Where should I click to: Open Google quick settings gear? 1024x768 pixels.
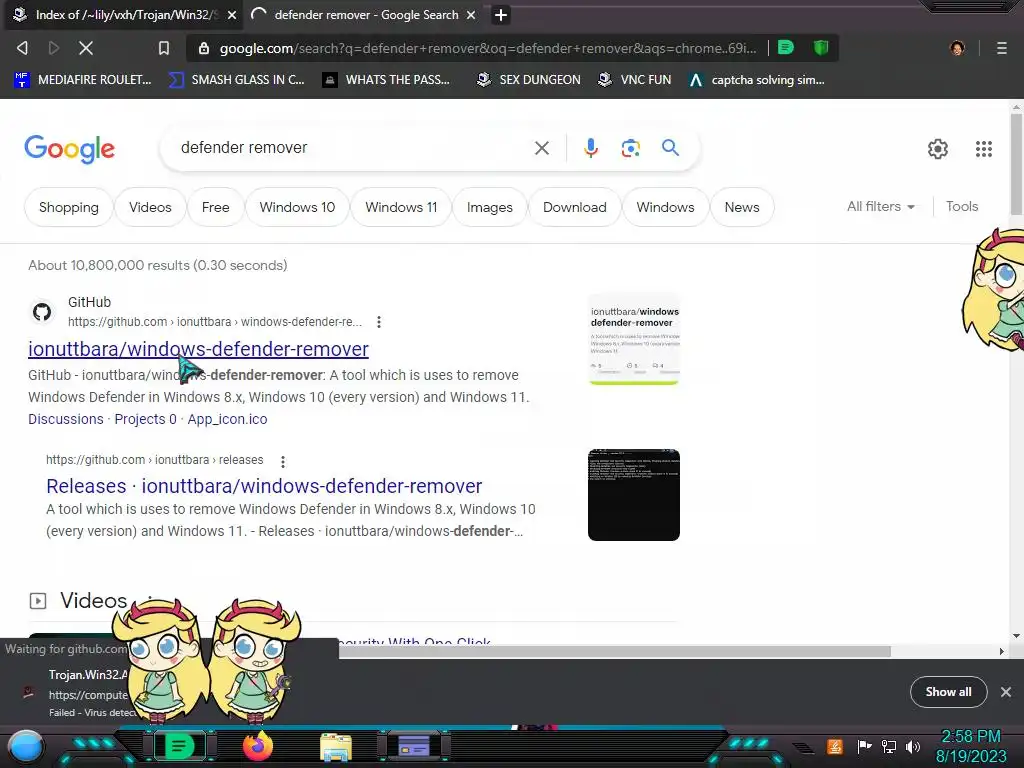938,149
